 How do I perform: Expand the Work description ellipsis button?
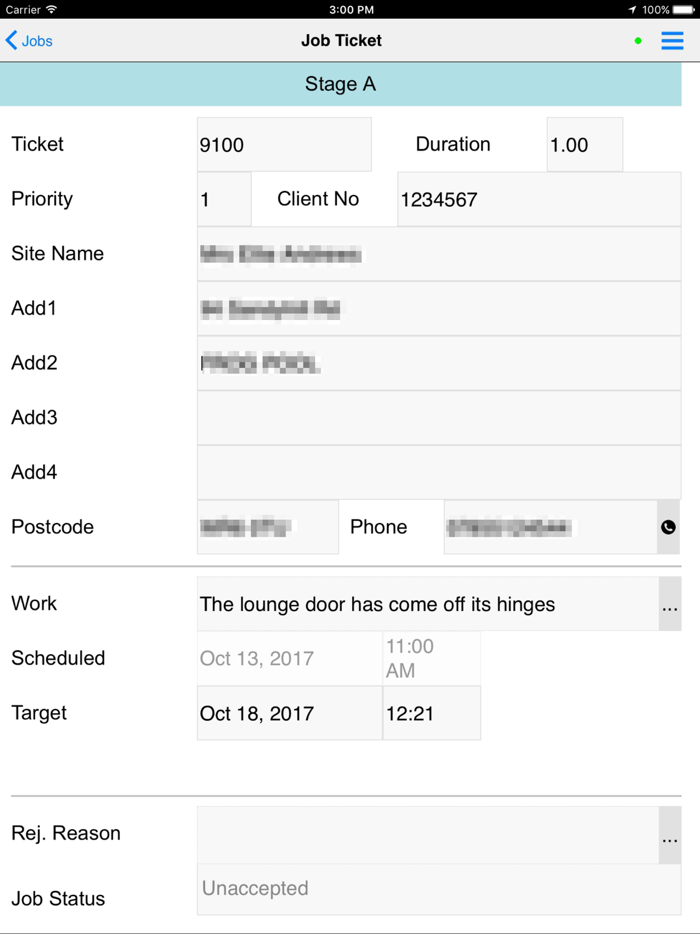[x=669, y=604]
